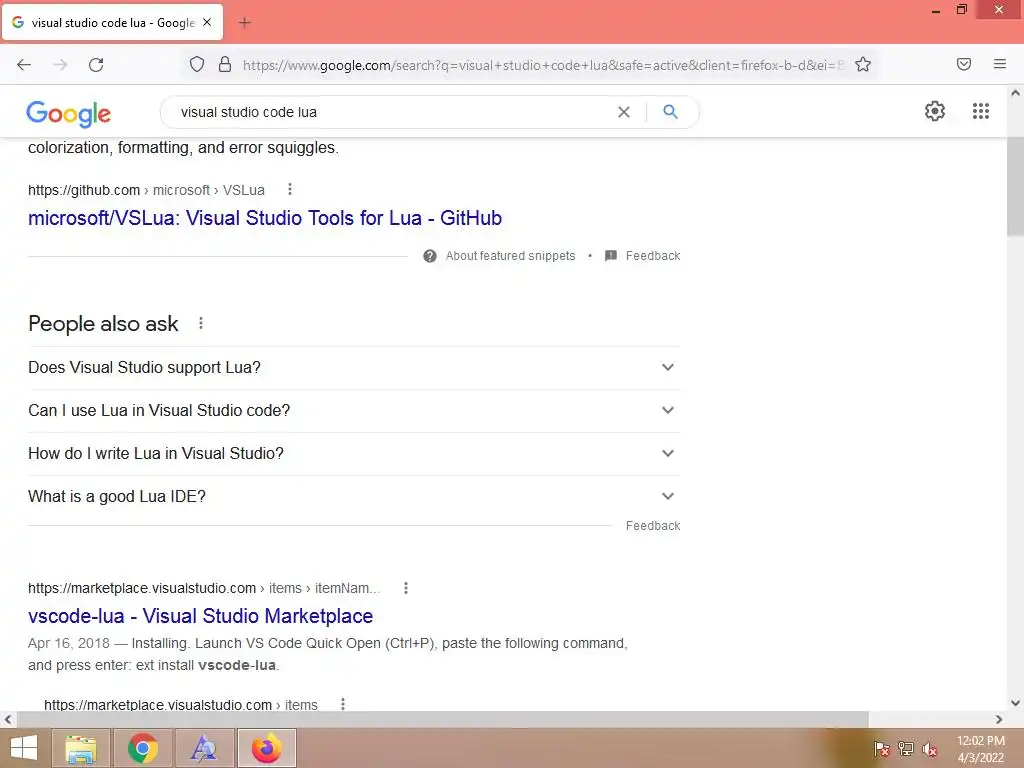Click Feedback below the People also ask list
The height and width of the screenshot is (768, 1024).
pos(652,526)
